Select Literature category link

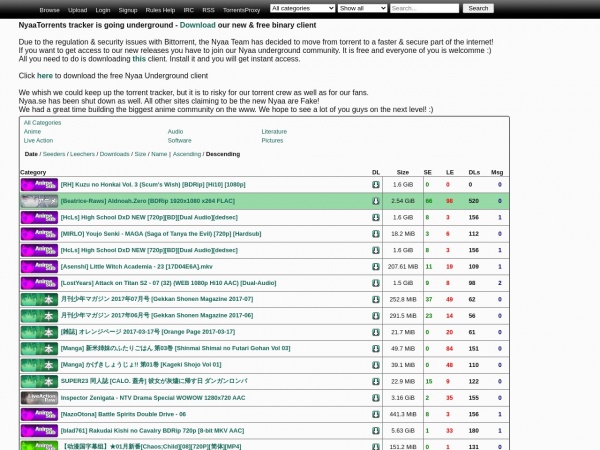(274, 132)
